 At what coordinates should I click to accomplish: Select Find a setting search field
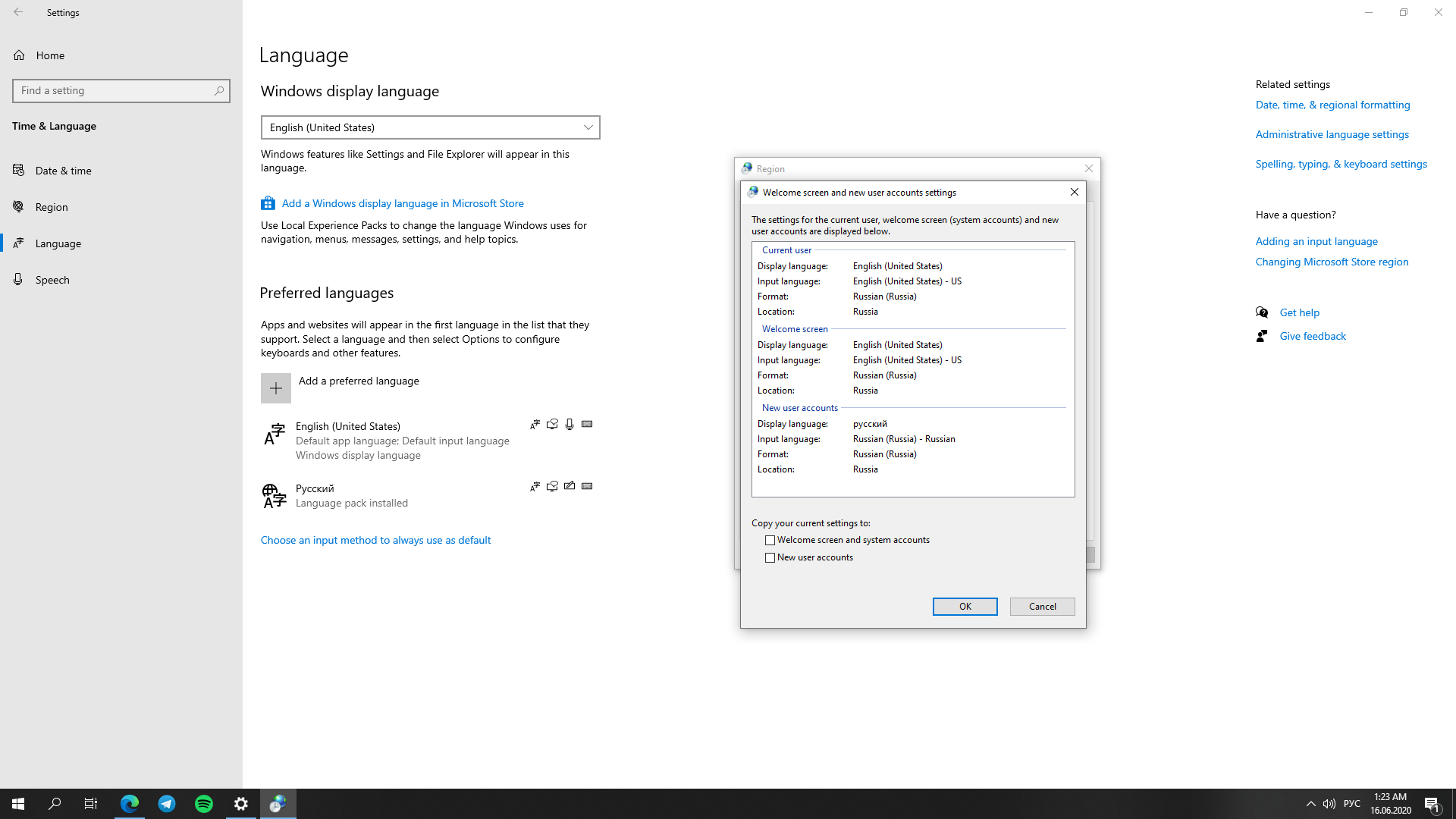click(121, 90)
